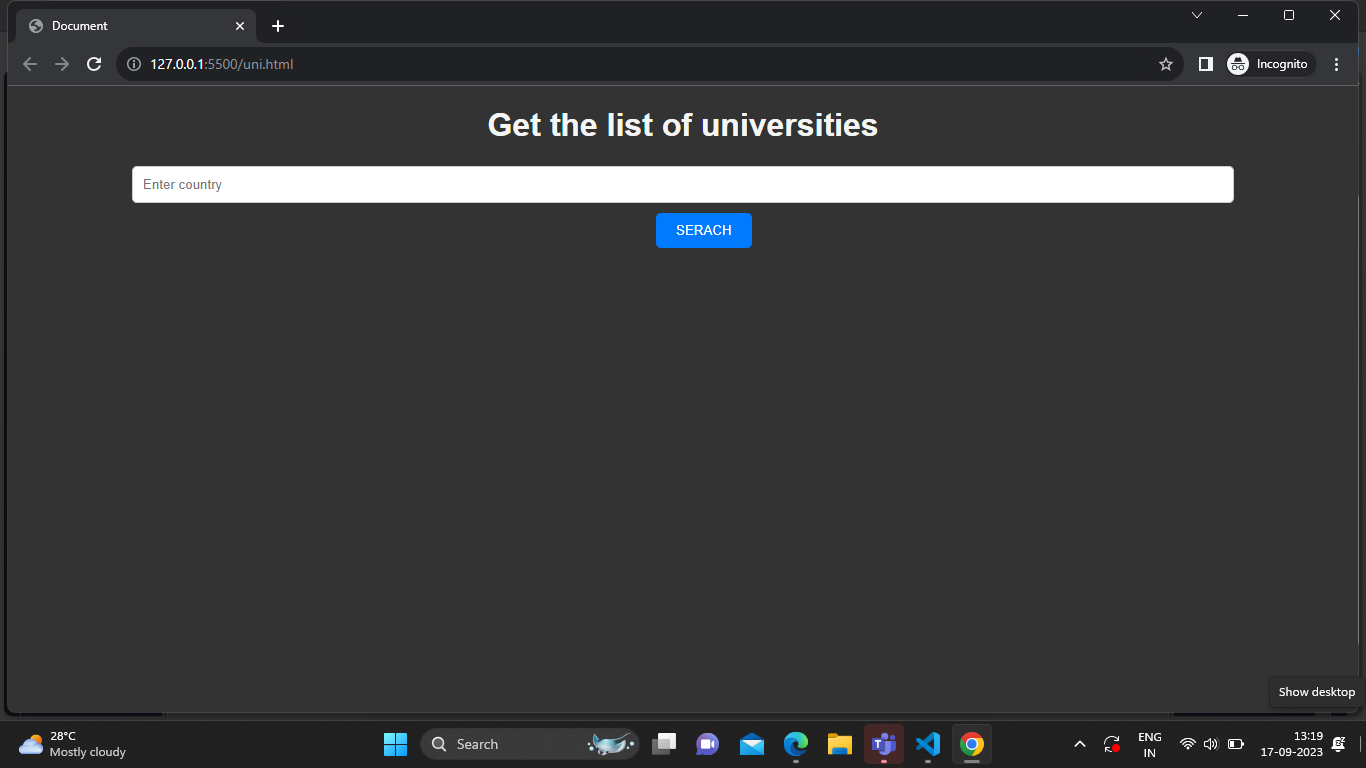
Task: Adjust volume via the speaker icon
Action: (1210, 744)
